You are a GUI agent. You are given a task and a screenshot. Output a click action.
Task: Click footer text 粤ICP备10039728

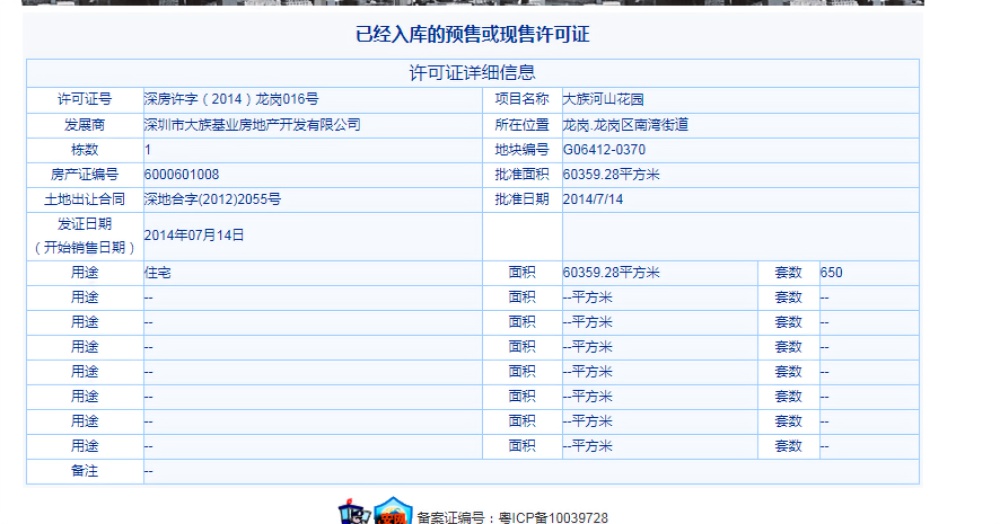(553, 517)
